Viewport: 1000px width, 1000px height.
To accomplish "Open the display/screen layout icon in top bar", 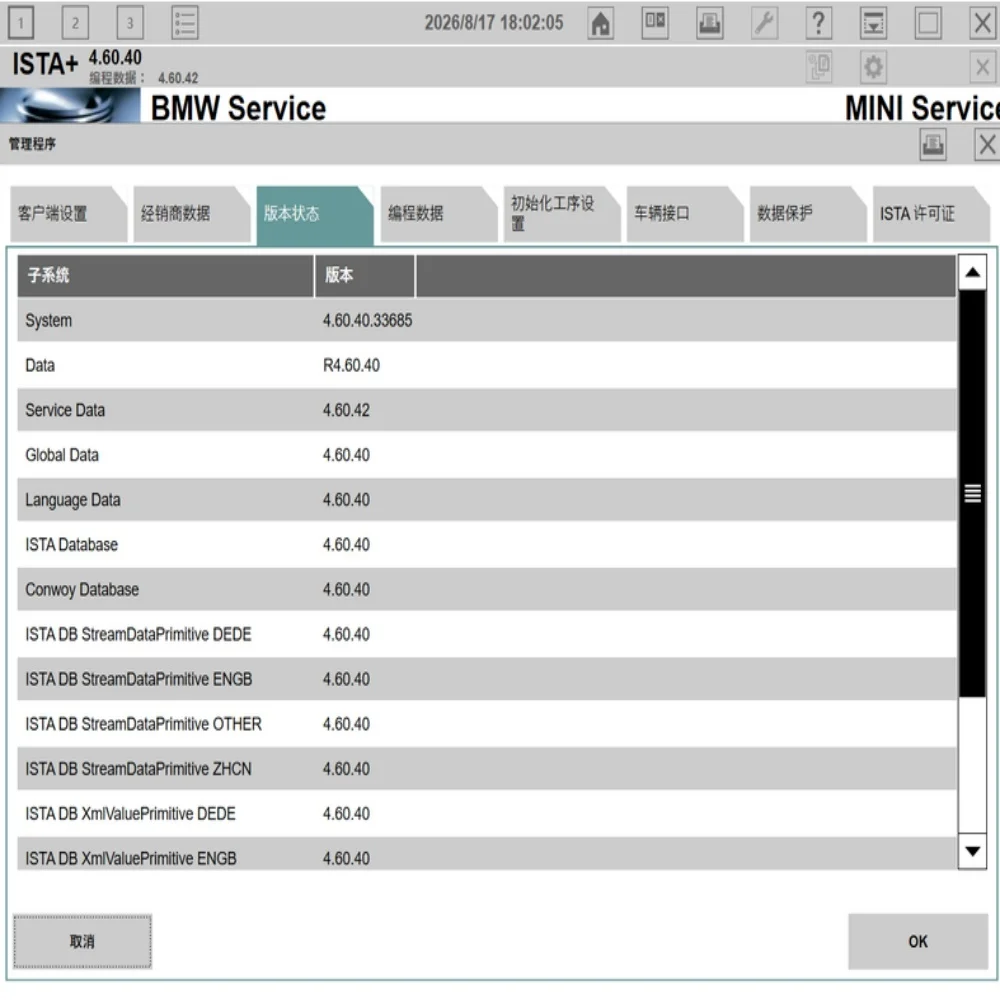I will (x=655, y=23).
